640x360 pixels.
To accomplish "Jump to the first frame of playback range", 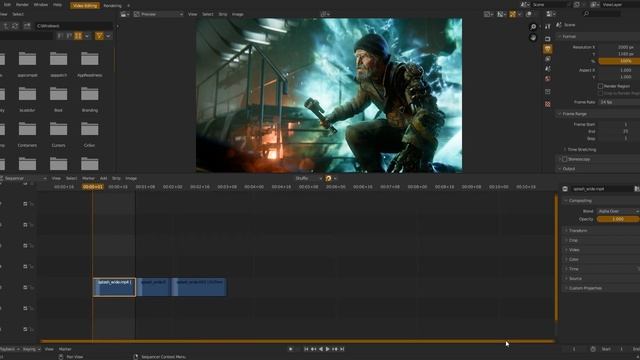I will [306, 349].
